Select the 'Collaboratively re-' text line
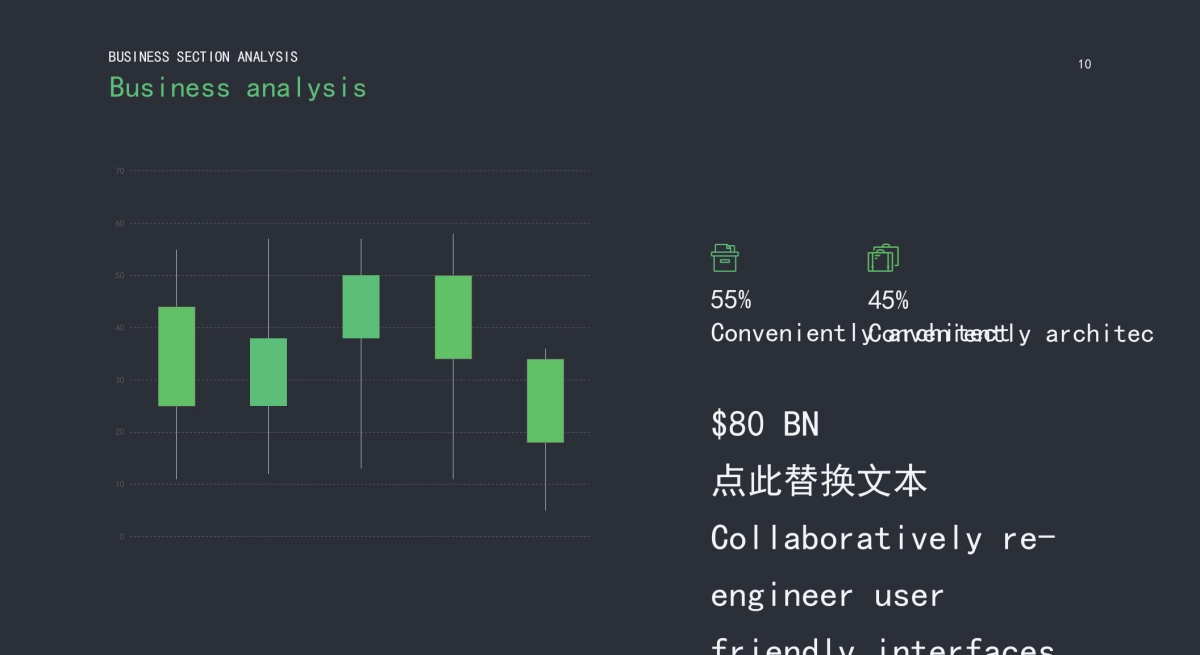Screen dimensions: 1200x655 (x=882, y=538)
